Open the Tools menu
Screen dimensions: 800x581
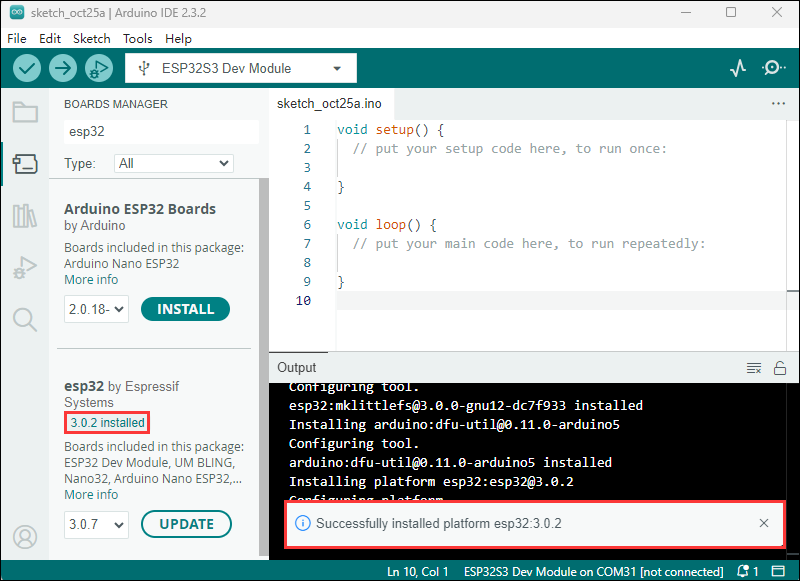tap(138, 39)
